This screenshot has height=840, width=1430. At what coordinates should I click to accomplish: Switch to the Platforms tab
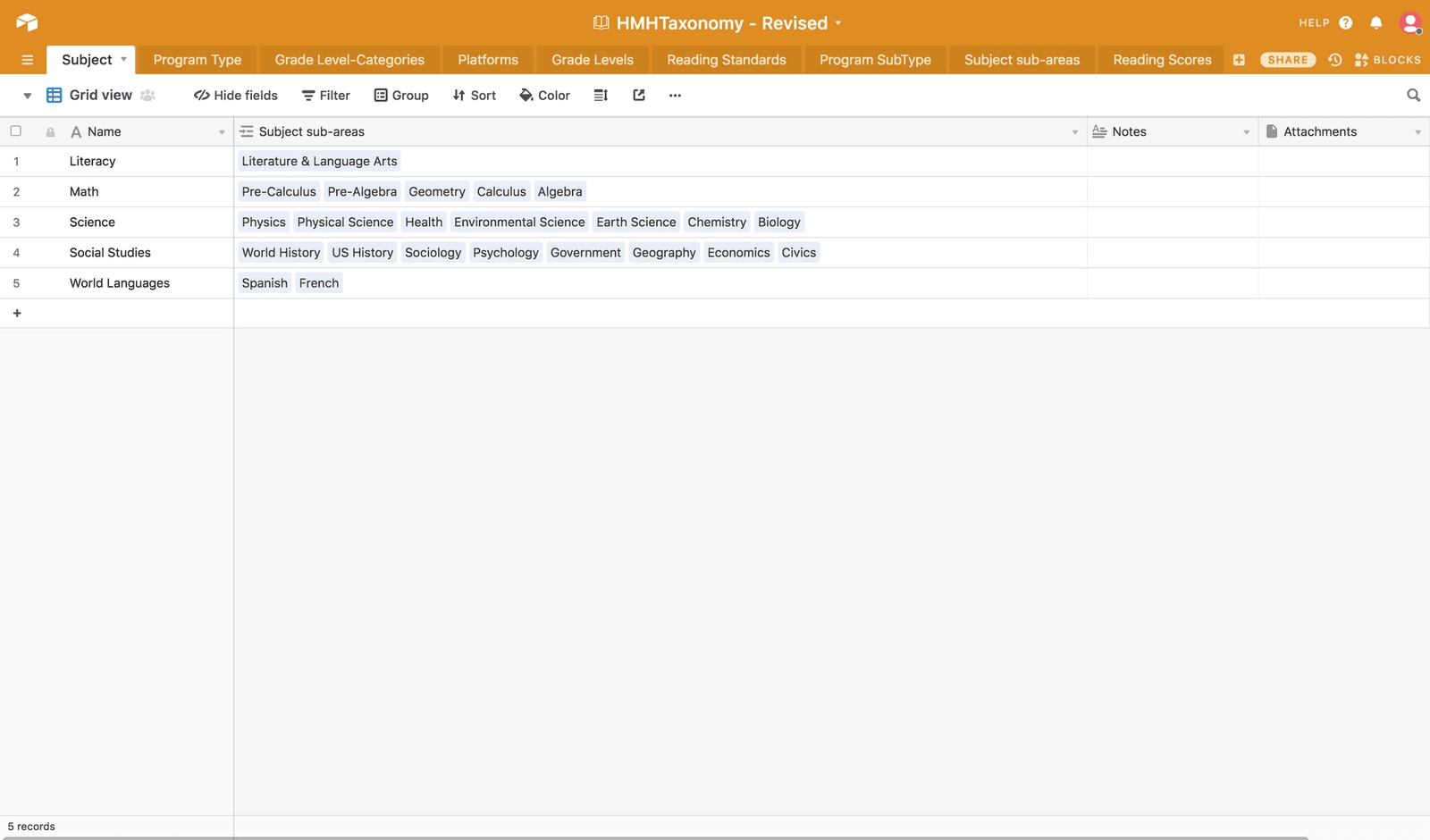488,60
